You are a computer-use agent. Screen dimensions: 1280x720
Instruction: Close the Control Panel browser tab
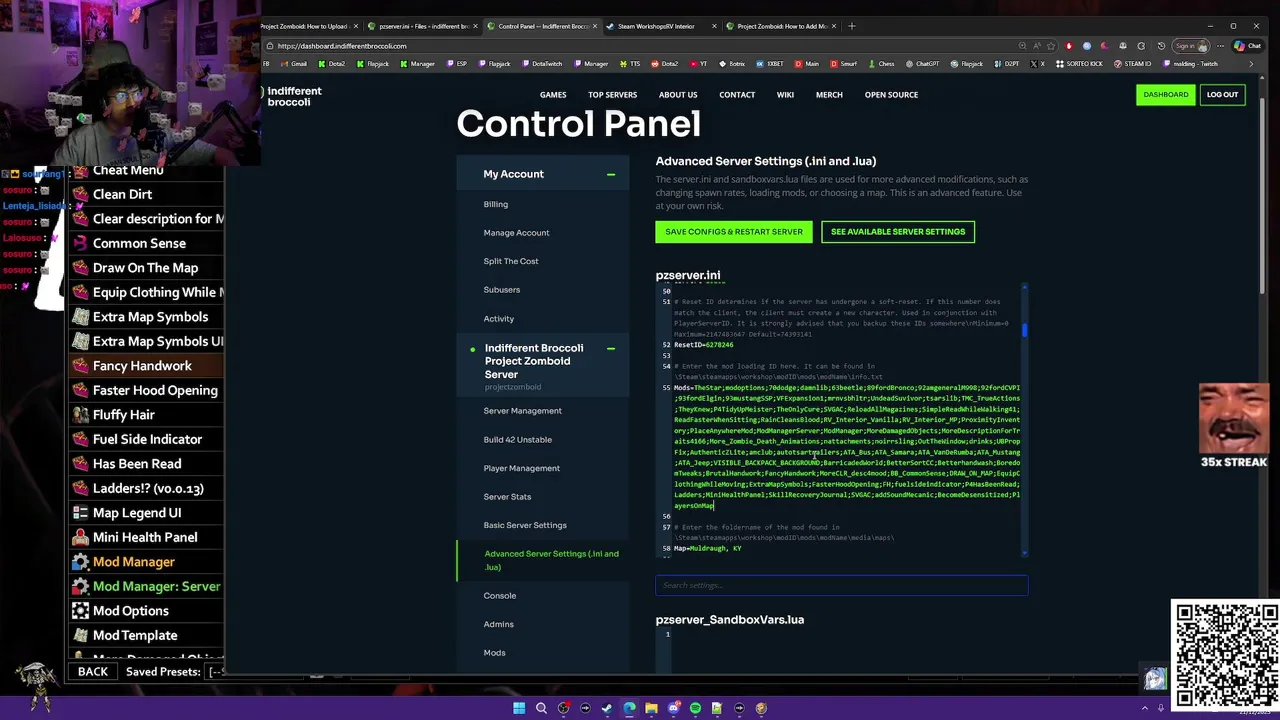tap(594, 26)
